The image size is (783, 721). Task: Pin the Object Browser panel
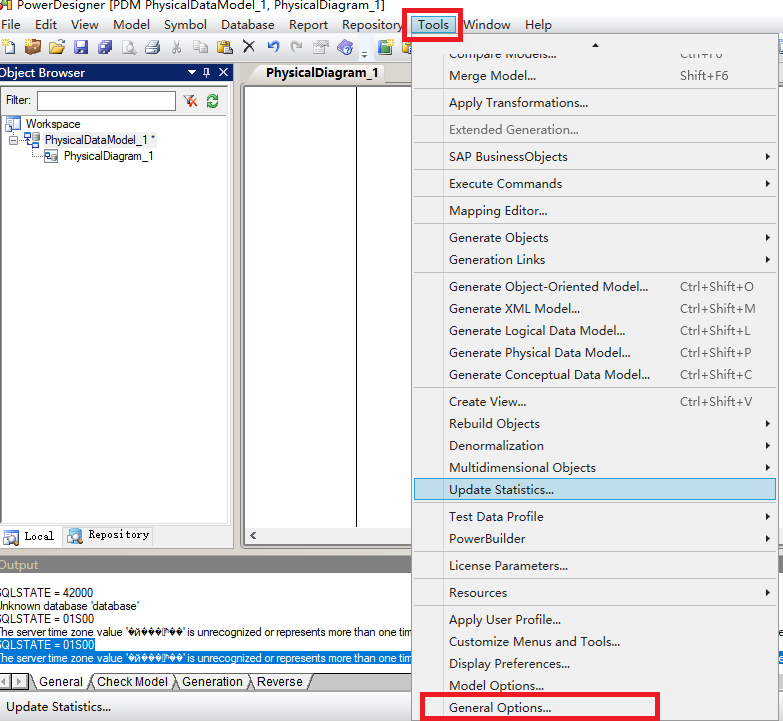207,73
